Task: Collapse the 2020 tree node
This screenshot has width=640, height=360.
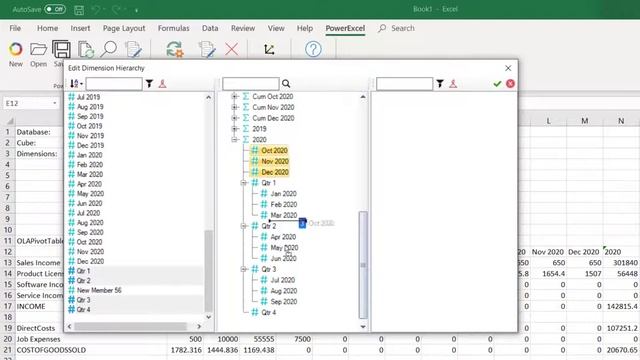Action: [x=235, y=140]
